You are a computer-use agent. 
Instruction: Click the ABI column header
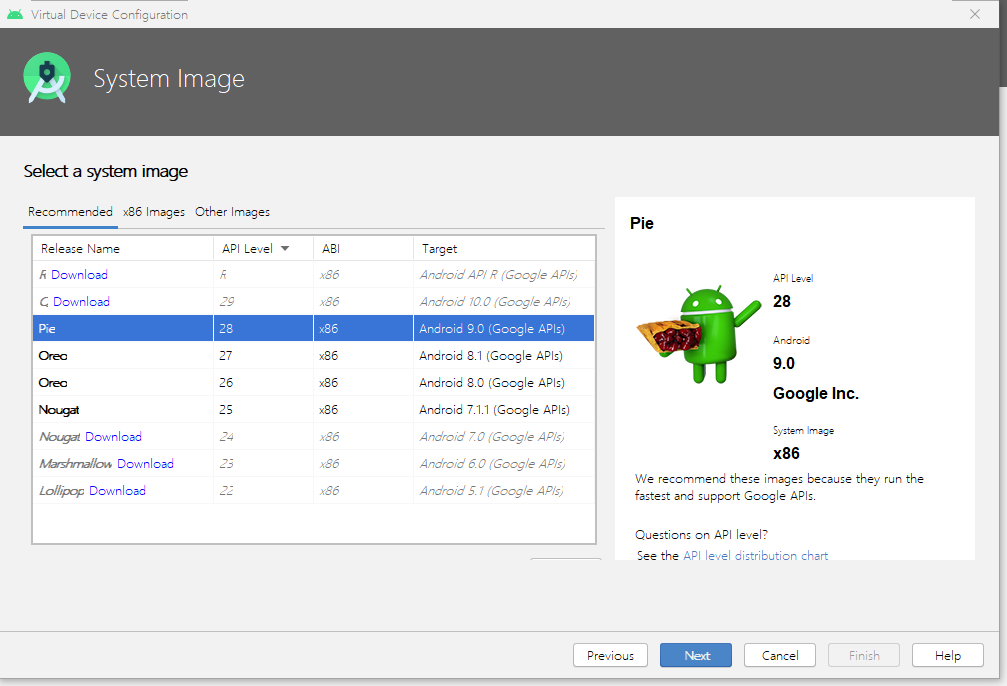click(363, 249)
